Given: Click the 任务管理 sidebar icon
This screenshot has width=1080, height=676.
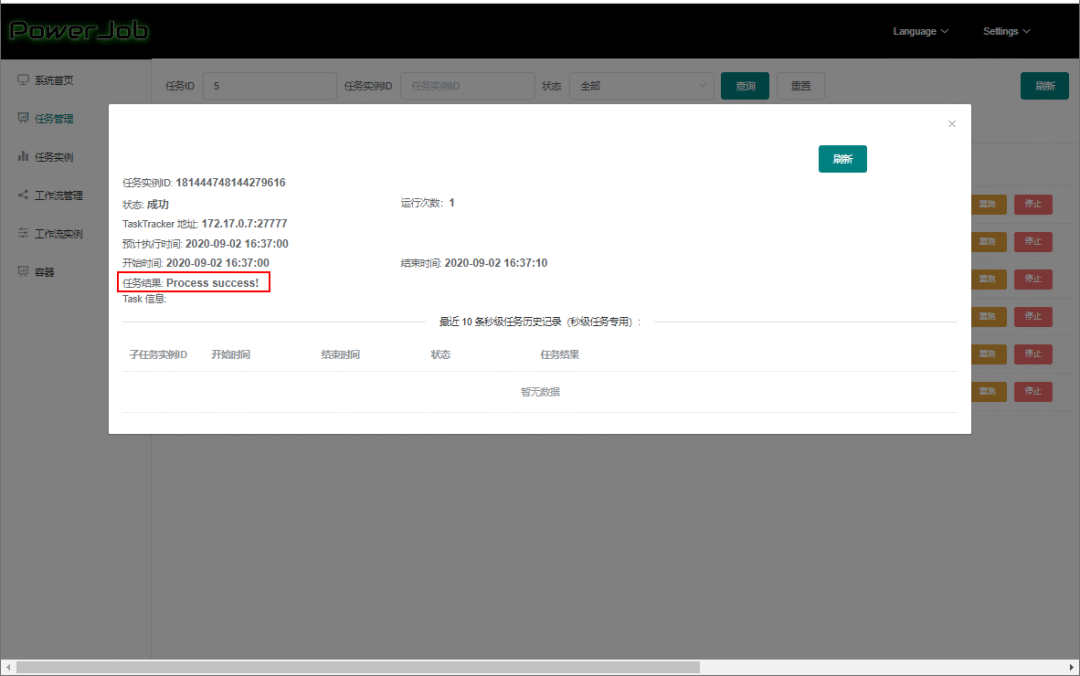Looking at the screenshot, I should 23,118.
